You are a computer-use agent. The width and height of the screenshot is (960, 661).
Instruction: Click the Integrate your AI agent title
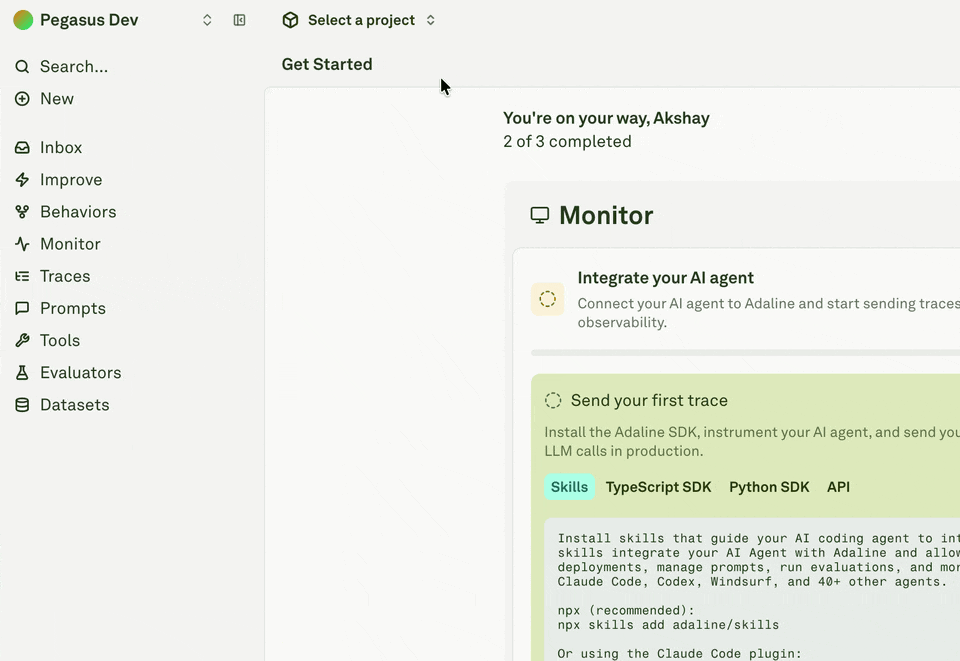point(666,278)
